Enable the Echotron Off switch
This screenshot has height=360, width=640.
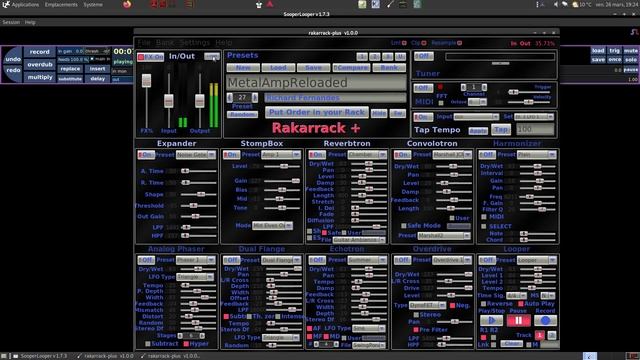[x=317, y=260]
